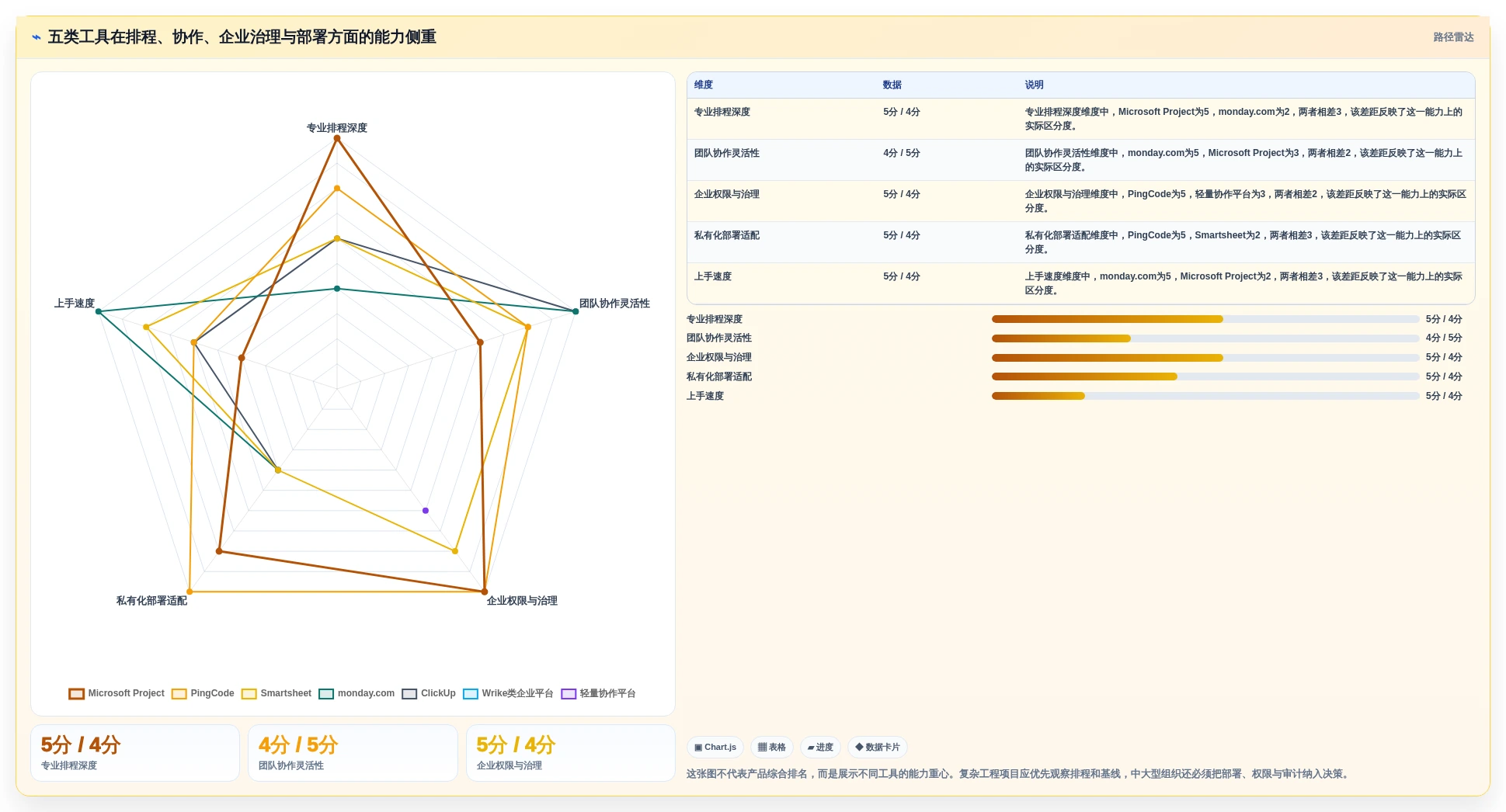Image resolution: width=1506 pixels, height=812 pixels.
Task: Click the 企业权限与治理 progress bar
Action: point(1205,358)
